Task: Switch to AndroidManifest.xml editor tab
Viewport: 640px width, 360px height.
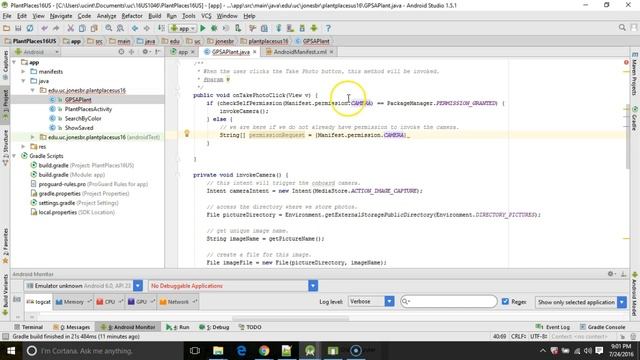Action: (300, 52)
